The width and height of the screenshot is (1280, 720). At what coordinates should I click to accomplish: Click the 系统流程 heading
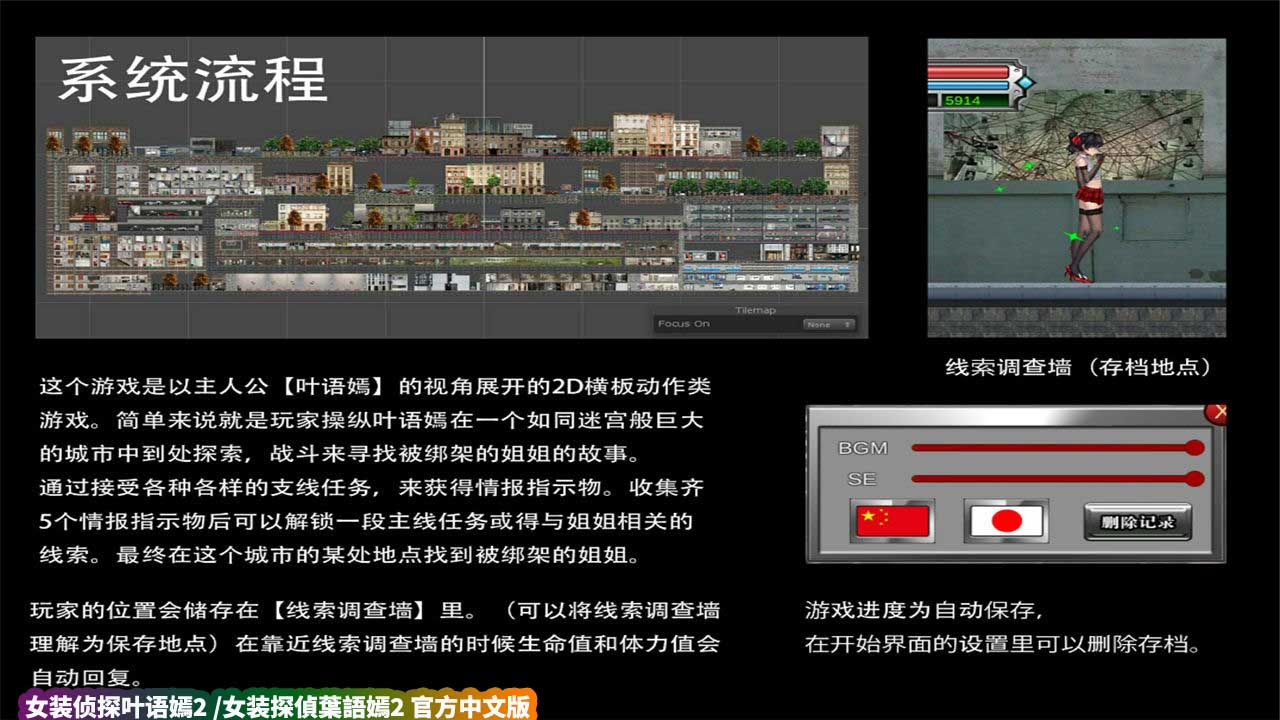[193, 79]
